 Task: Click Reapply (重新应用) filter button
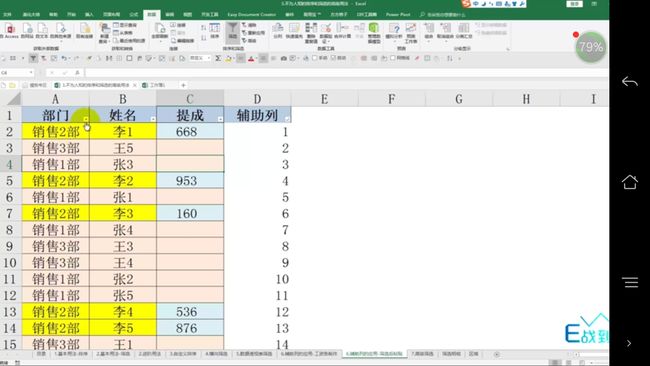[253, 33]
